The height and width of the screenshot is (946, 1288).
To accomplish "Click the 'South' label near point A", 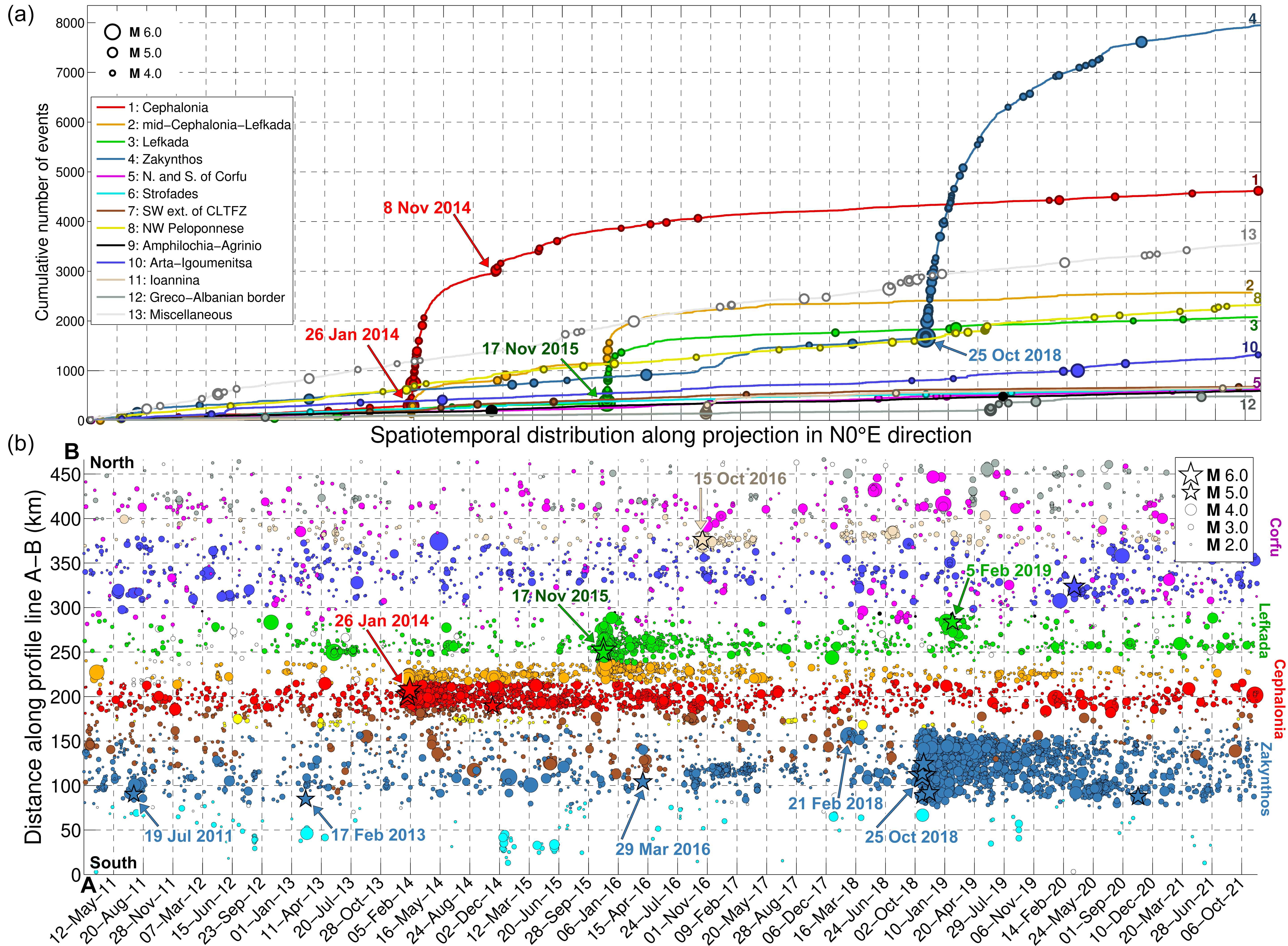I will pyautogui.click(x=113, y=863).
